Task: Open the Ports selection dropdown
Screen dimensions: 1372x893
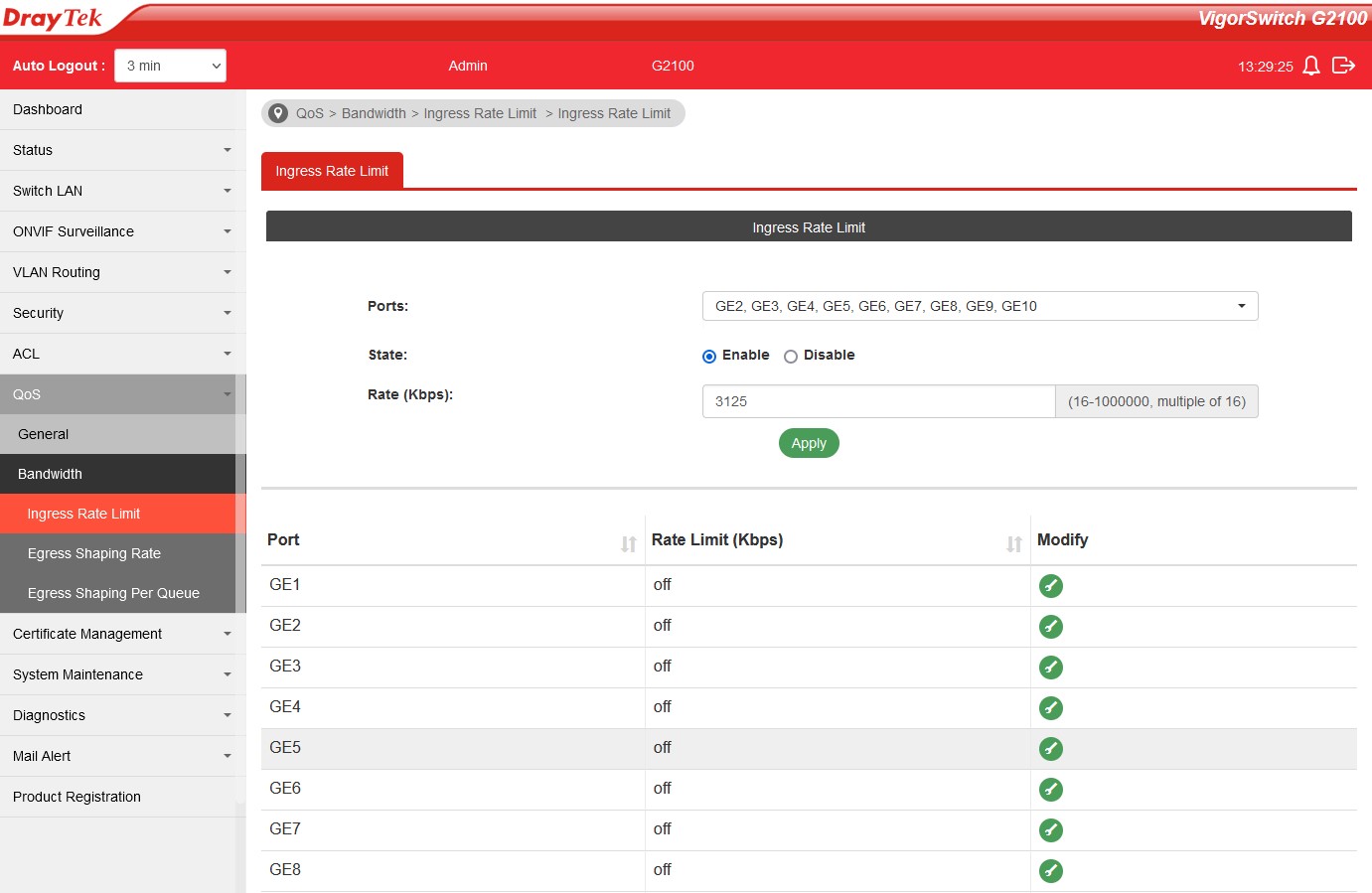Action: [980, 306]
